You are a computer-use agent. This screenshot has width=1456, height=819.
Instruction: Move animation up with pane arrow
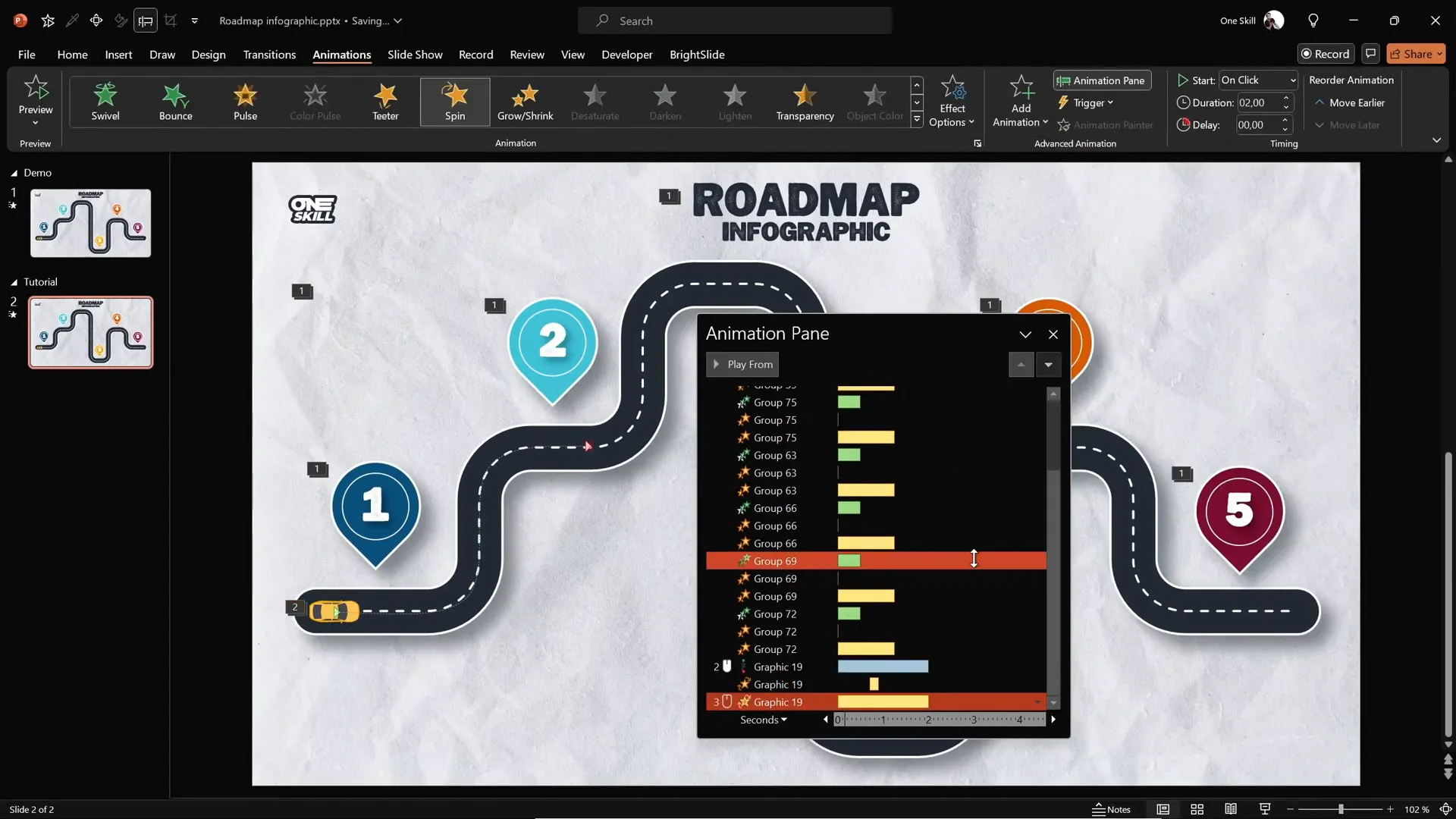(x=1021, y=365)
